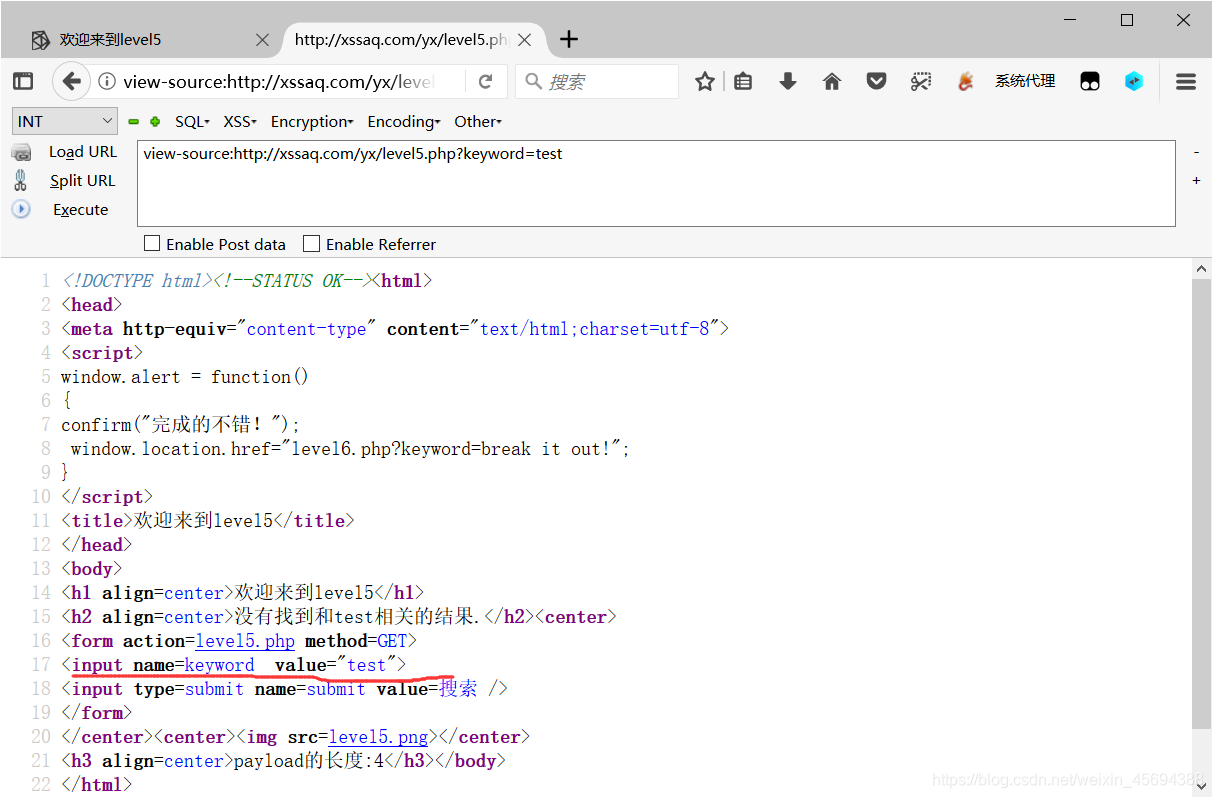Click the Execute play icon

coord(21,210)
